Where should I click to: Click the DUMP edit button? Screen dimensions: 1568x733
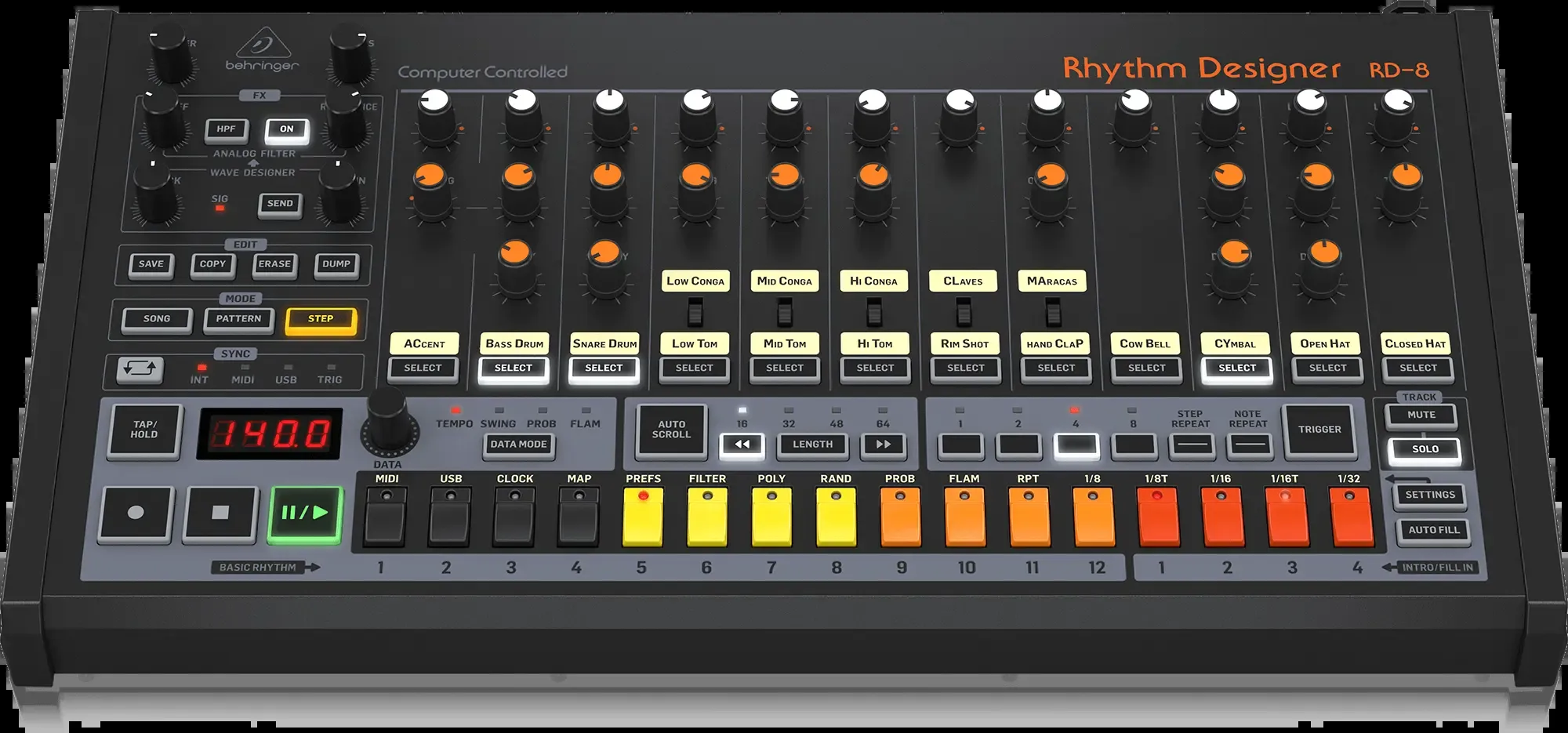336,264
